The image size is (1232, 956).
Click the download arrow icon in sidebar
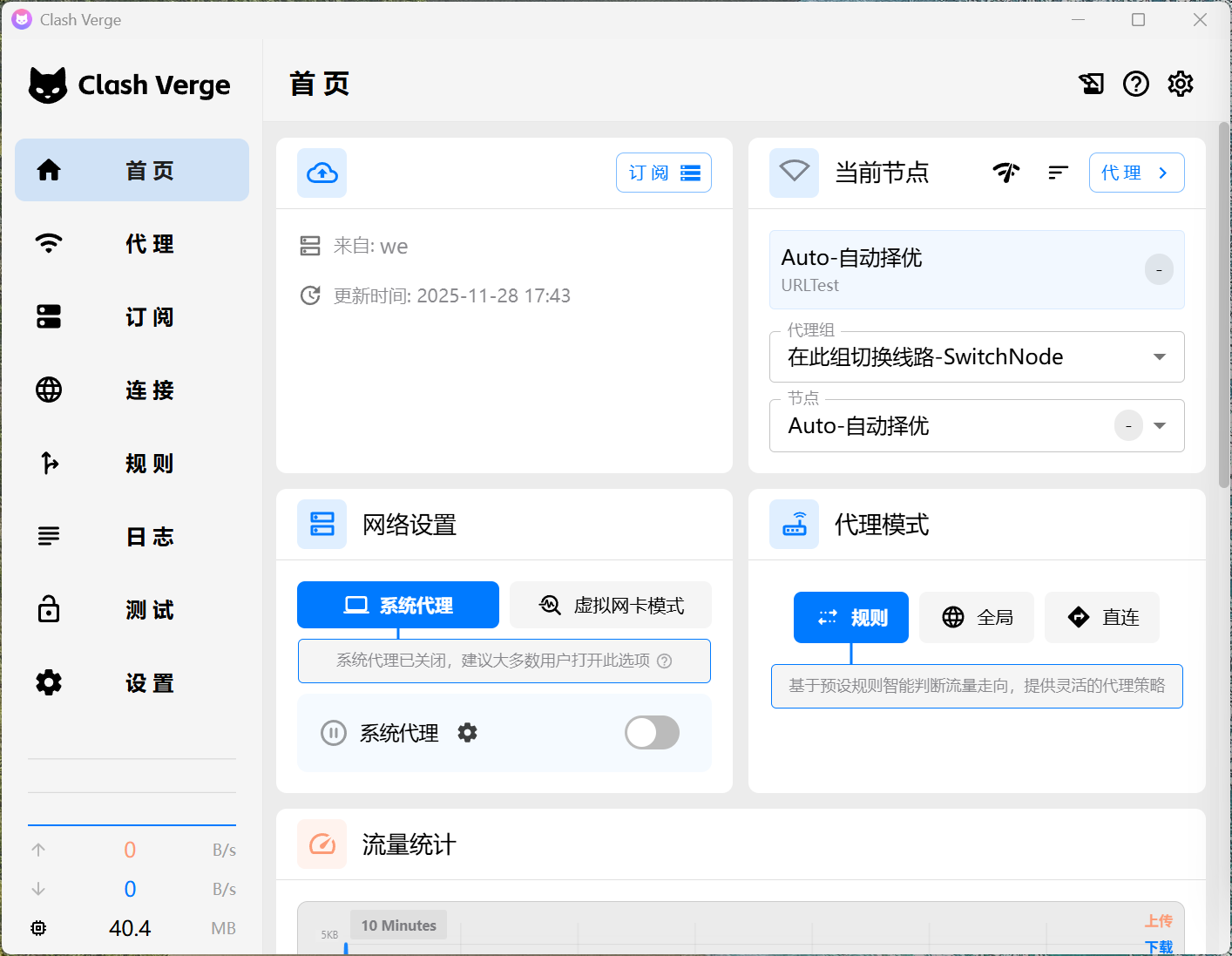click(x=38, y=889)
